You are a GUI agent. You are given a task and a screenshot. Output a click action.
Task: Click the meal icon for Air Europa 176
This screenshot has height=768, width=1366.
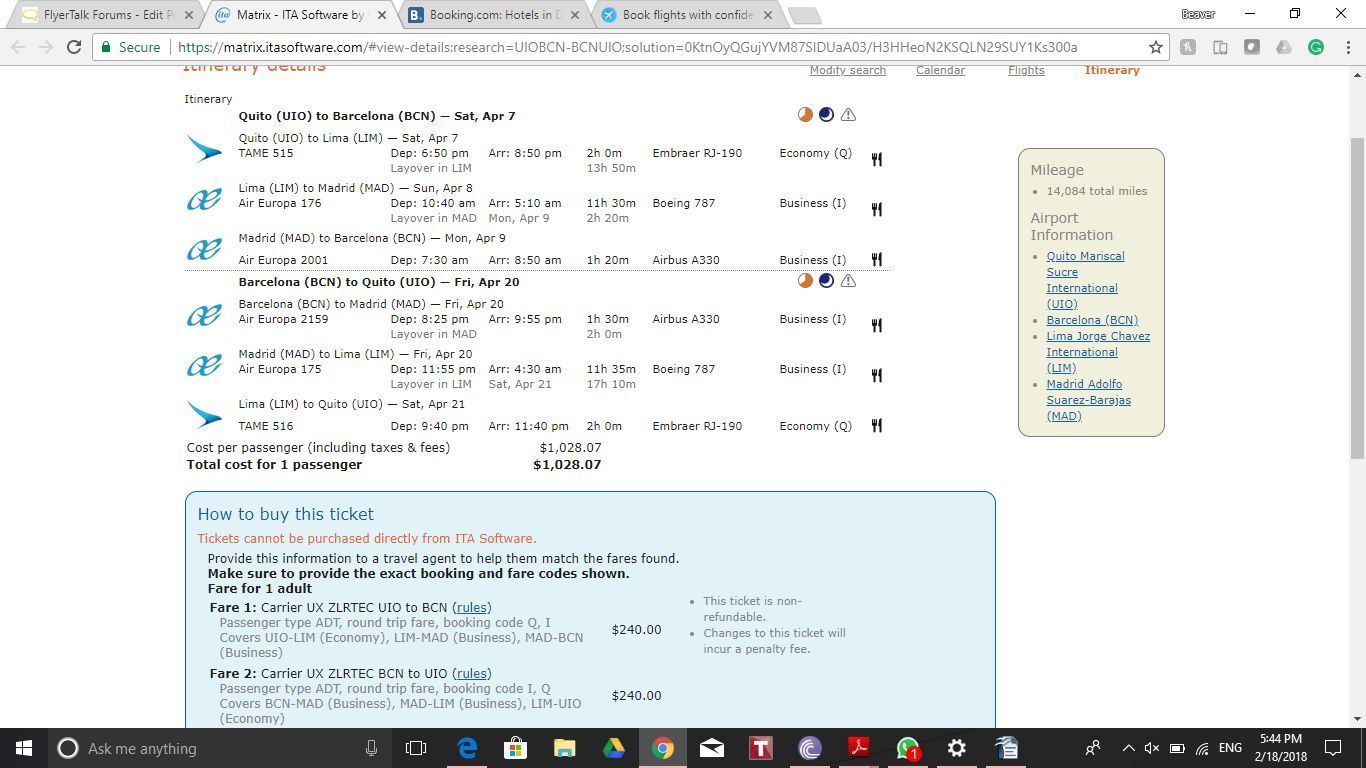click(877, 209)
